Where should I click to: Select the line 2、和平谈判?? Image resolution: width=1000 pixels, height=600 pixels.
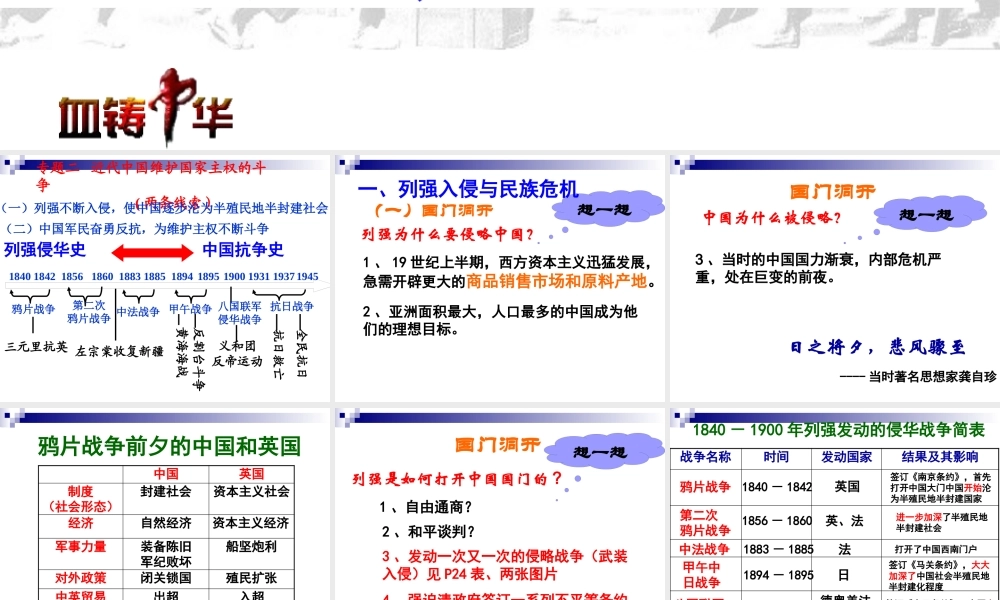tap(429, 532)
